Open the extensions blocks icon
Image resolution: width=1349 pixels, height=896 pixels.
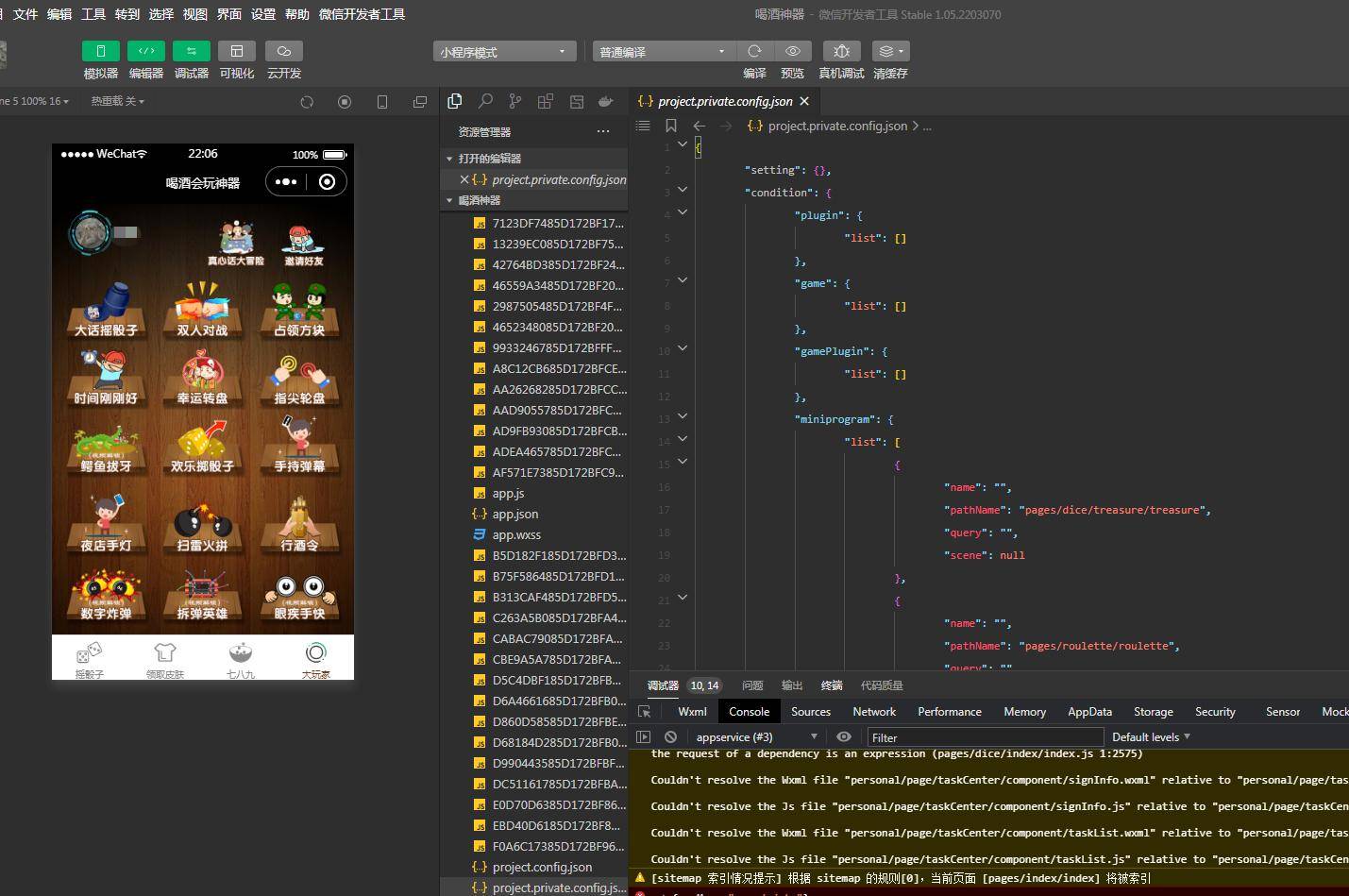(x=546, y=101)
